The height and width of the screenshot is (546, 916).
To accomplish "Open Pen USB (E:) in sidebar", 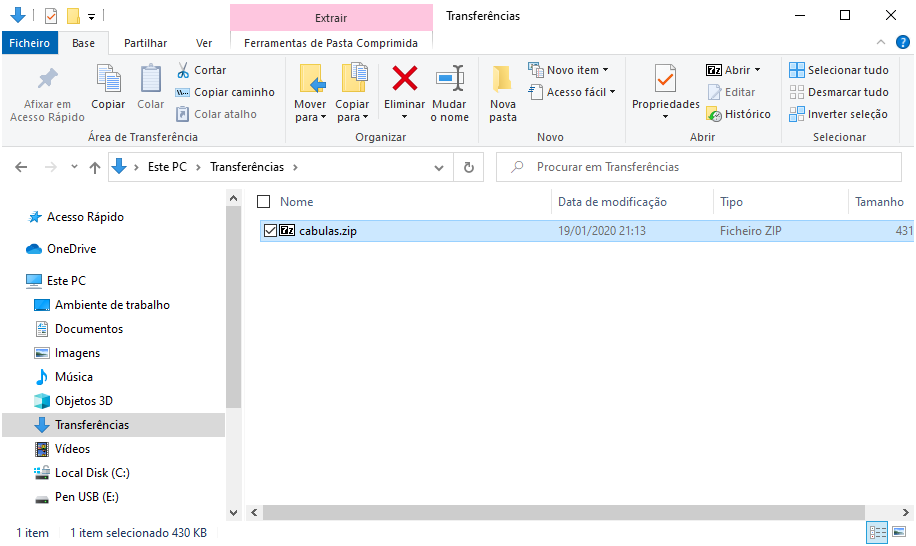I will click(77, 497).
